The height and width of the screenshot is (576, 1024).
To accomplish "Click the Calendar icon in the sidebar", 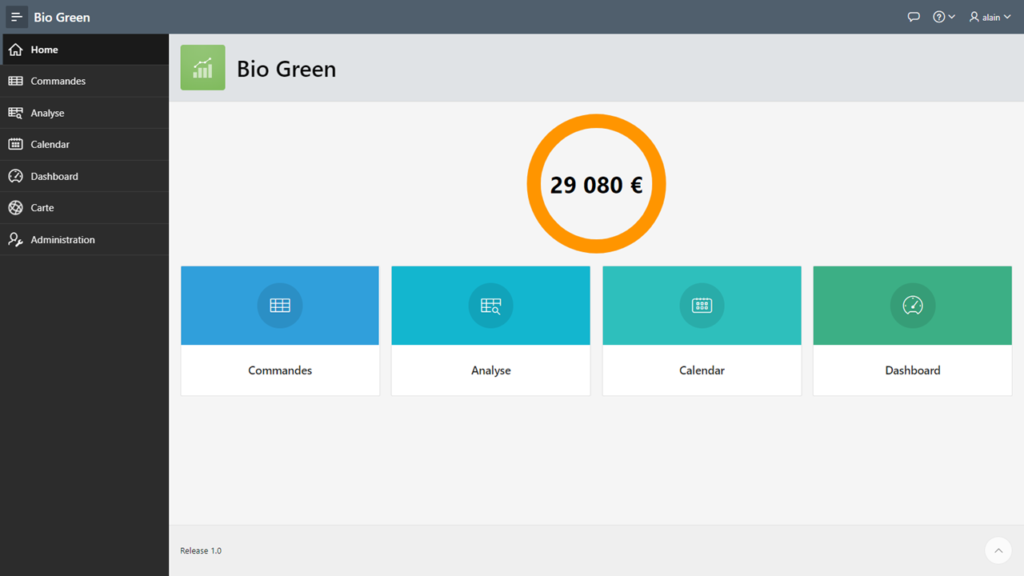I will (16, 144).
